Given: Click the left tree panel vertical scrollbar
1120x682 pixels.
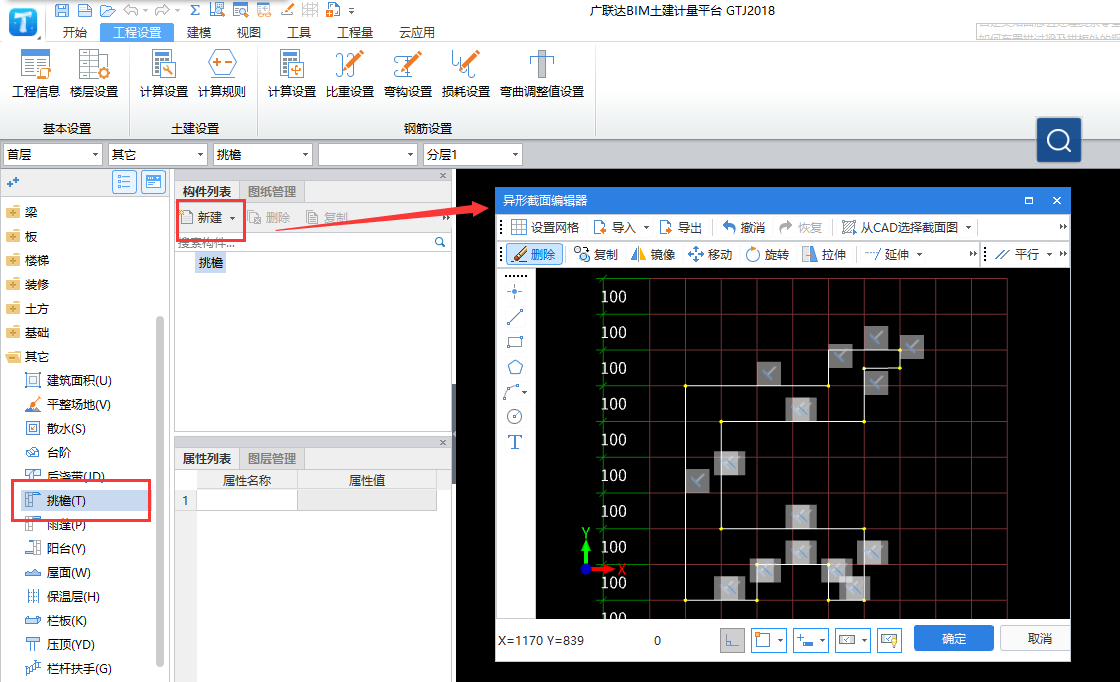Looking at the screenshot, I should point(160,491).
